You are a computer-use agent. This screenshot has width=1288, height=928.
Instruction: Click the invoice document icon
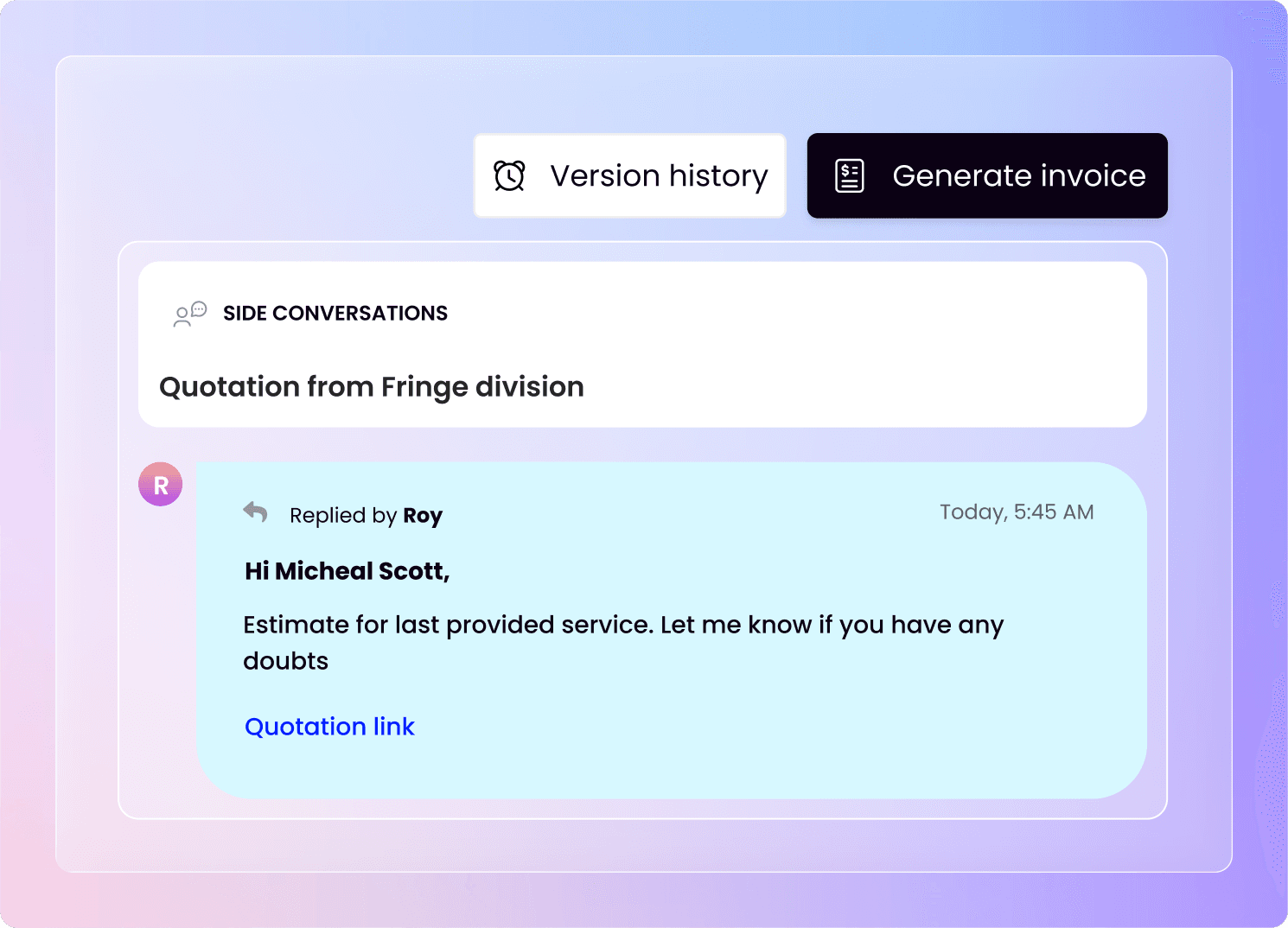click(x=850, y=175)
